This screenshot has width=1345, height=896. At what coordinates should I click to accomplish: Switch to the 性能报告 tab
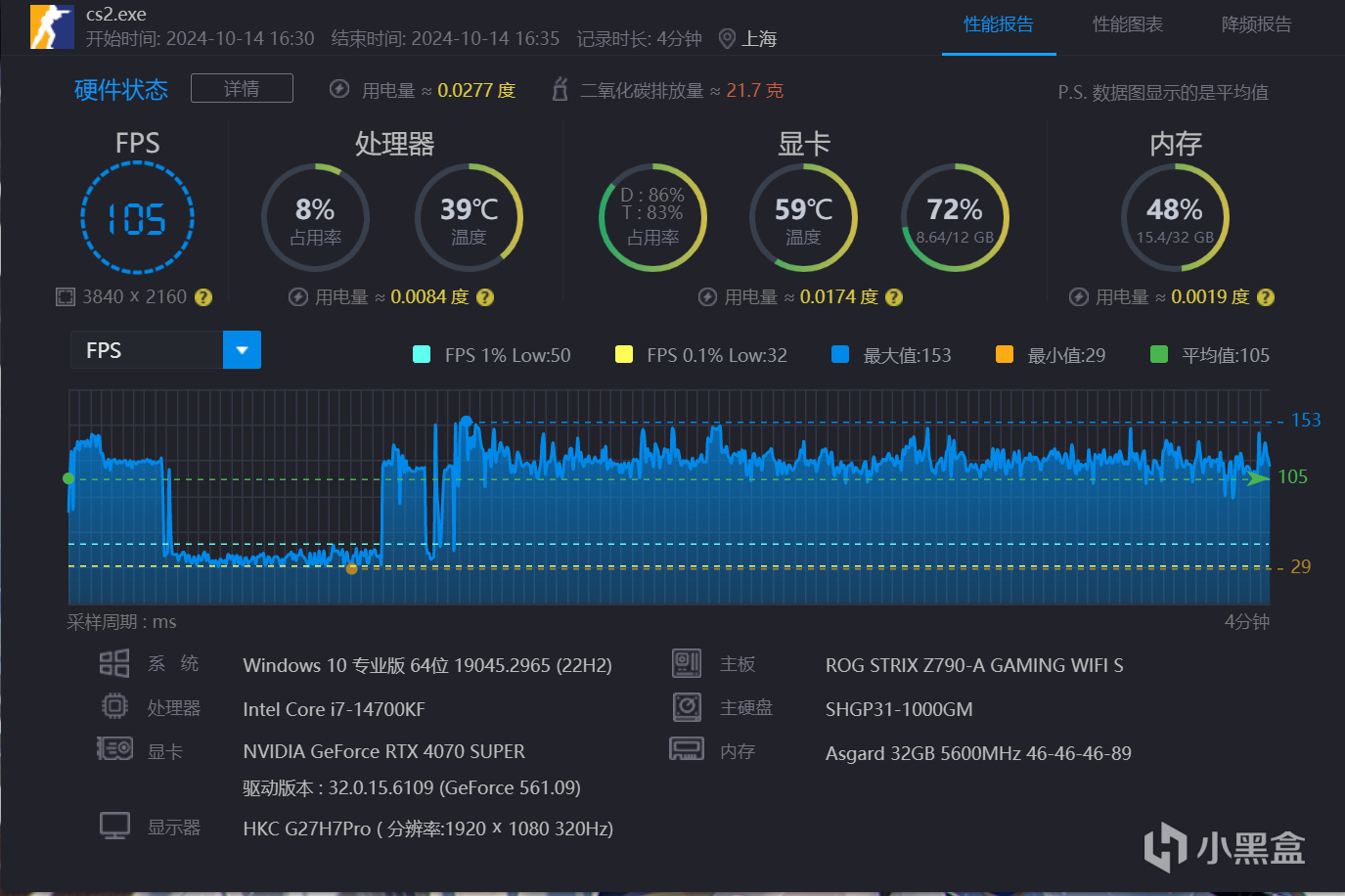pos(999,24)
